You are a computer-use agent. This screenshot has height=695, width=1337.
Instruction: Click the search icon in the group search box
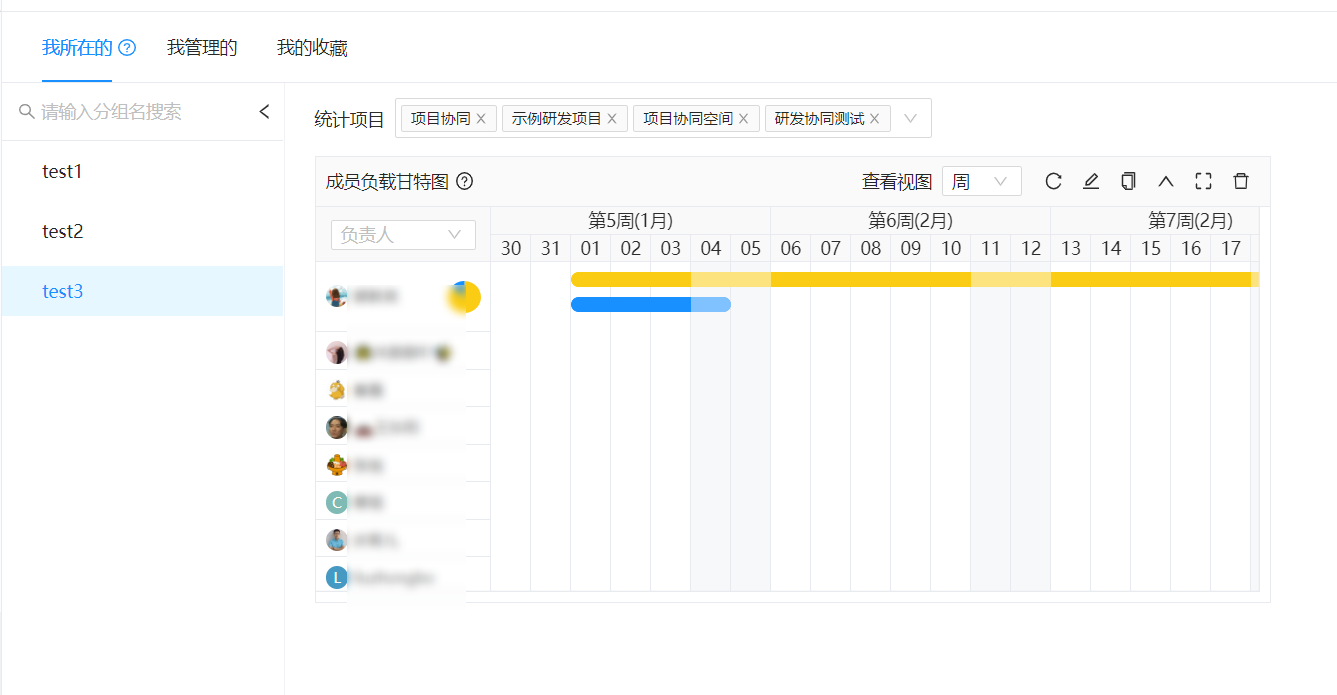(x=26, y=112)
